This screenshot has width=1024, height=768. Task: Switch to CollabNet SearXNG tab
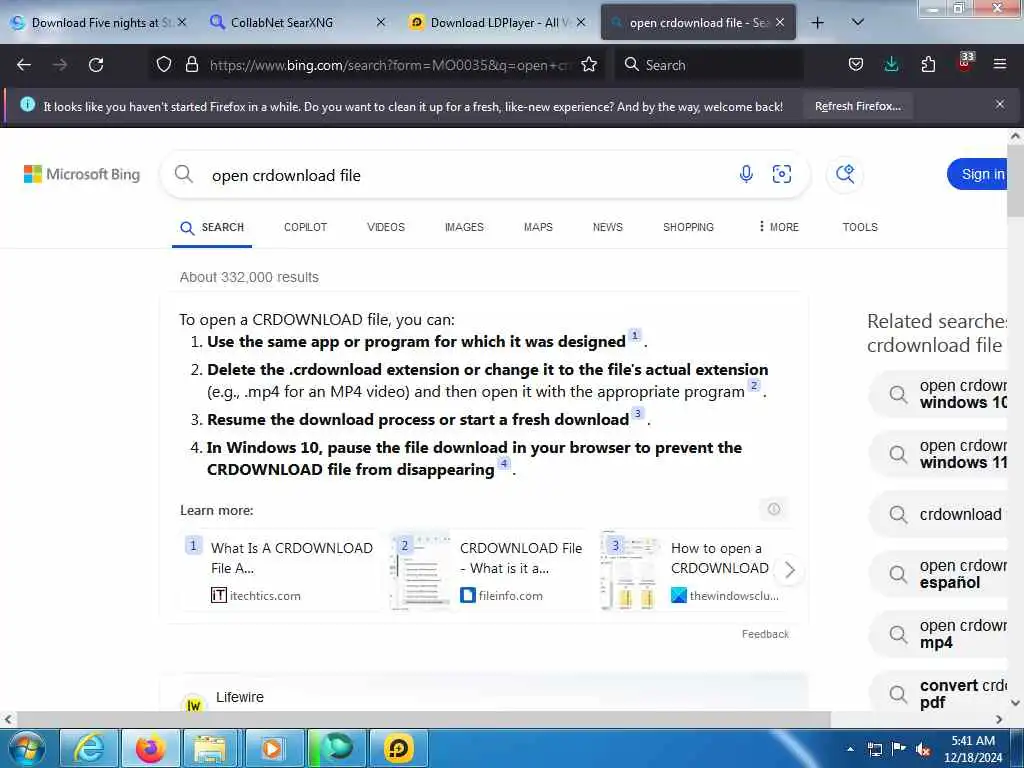click(x=298, y=23)
